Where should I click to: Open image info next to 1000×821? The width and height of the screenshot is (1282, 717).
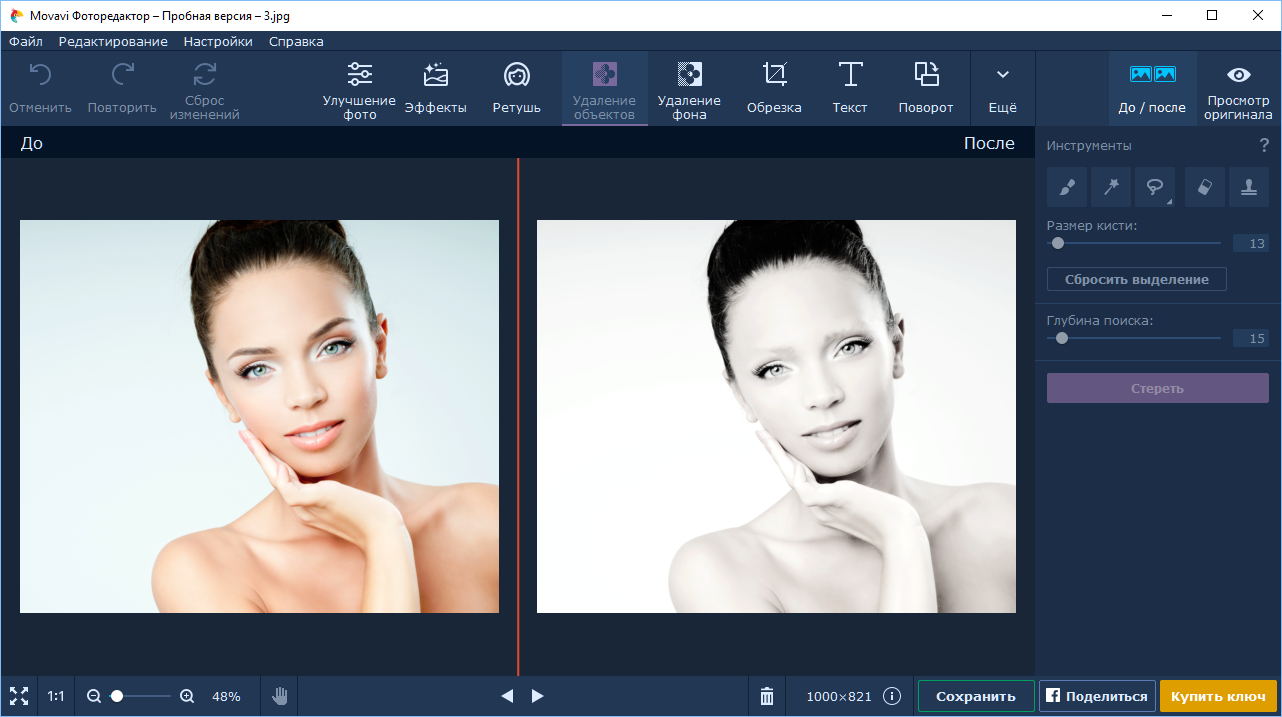point(892,696)
